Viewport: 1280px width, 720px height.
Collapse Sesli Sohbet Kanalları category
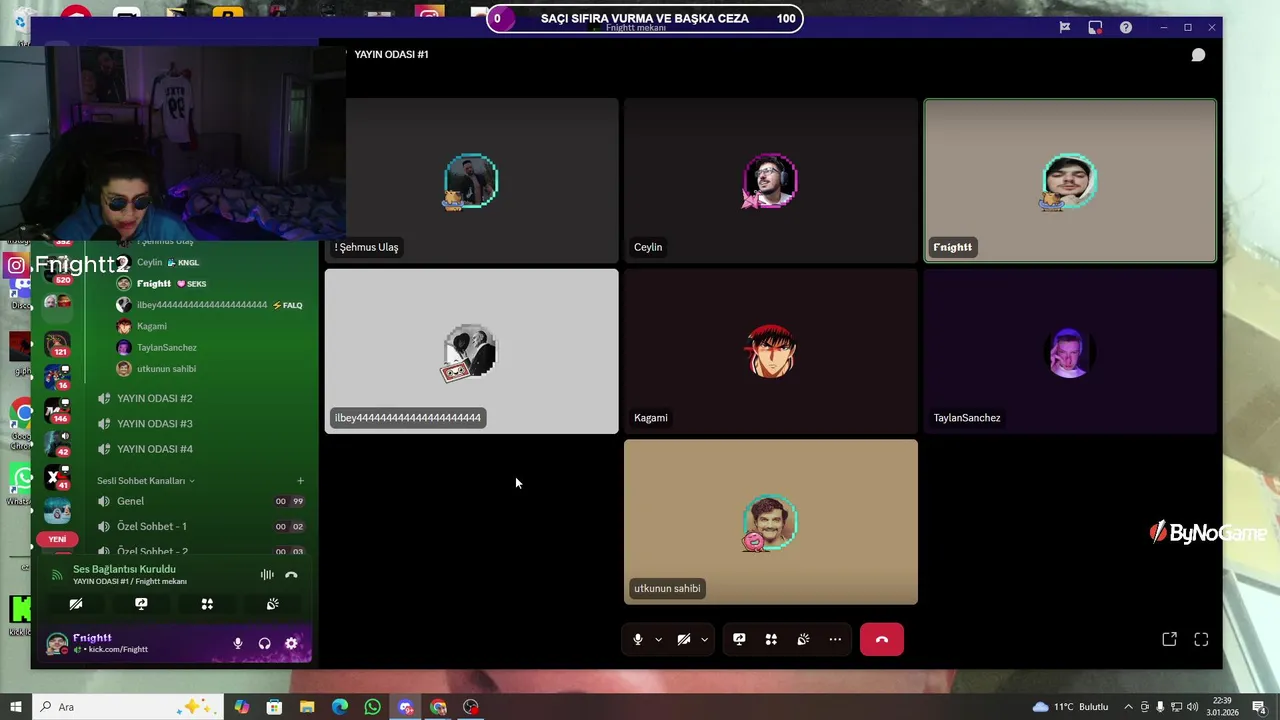[x=146, y=481]
